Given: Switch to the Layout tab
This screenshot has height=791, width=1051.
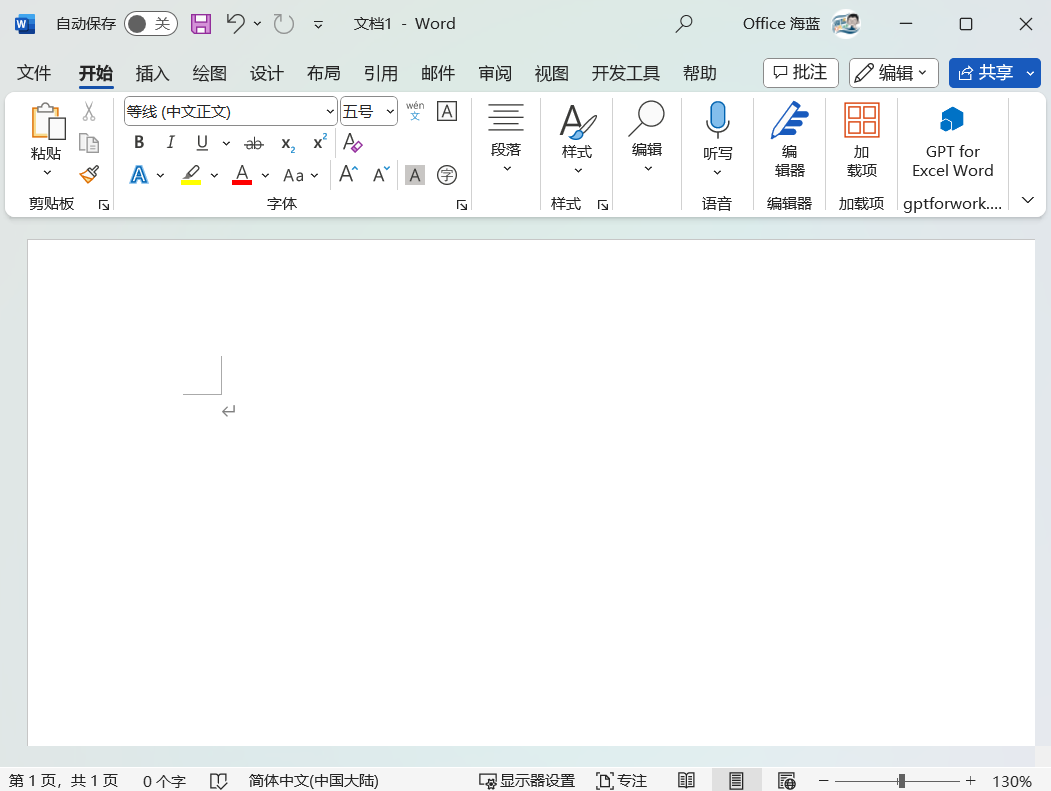Looking at the screenshot, I should [x=324, y=73].
